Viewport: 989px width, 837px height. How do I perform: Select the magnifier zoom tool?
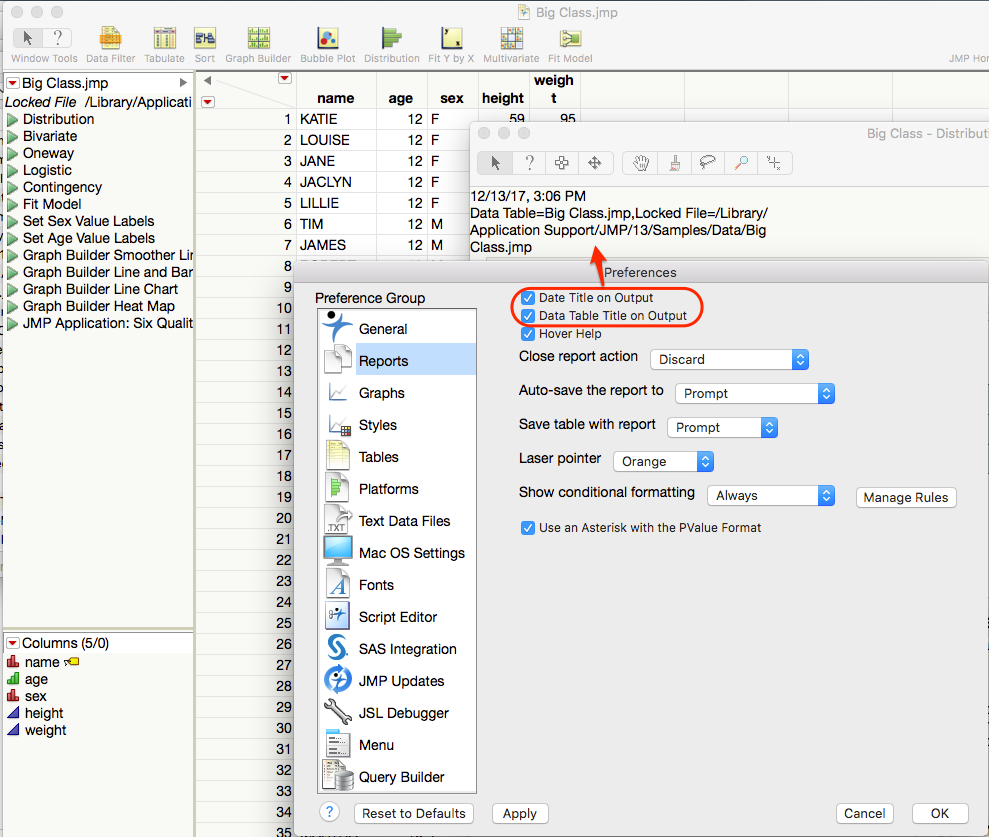point(741,163)
